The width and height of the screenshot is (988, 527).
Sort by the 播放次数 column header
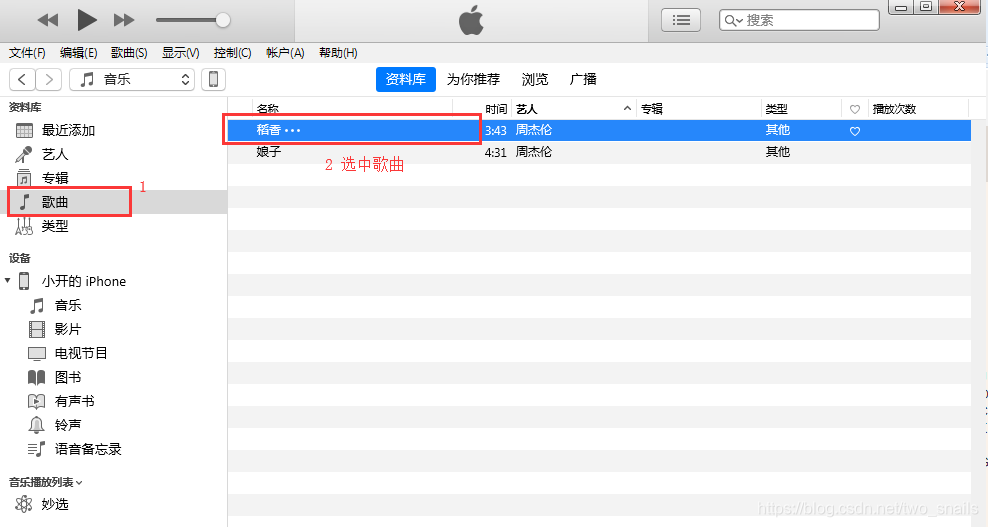894,108
